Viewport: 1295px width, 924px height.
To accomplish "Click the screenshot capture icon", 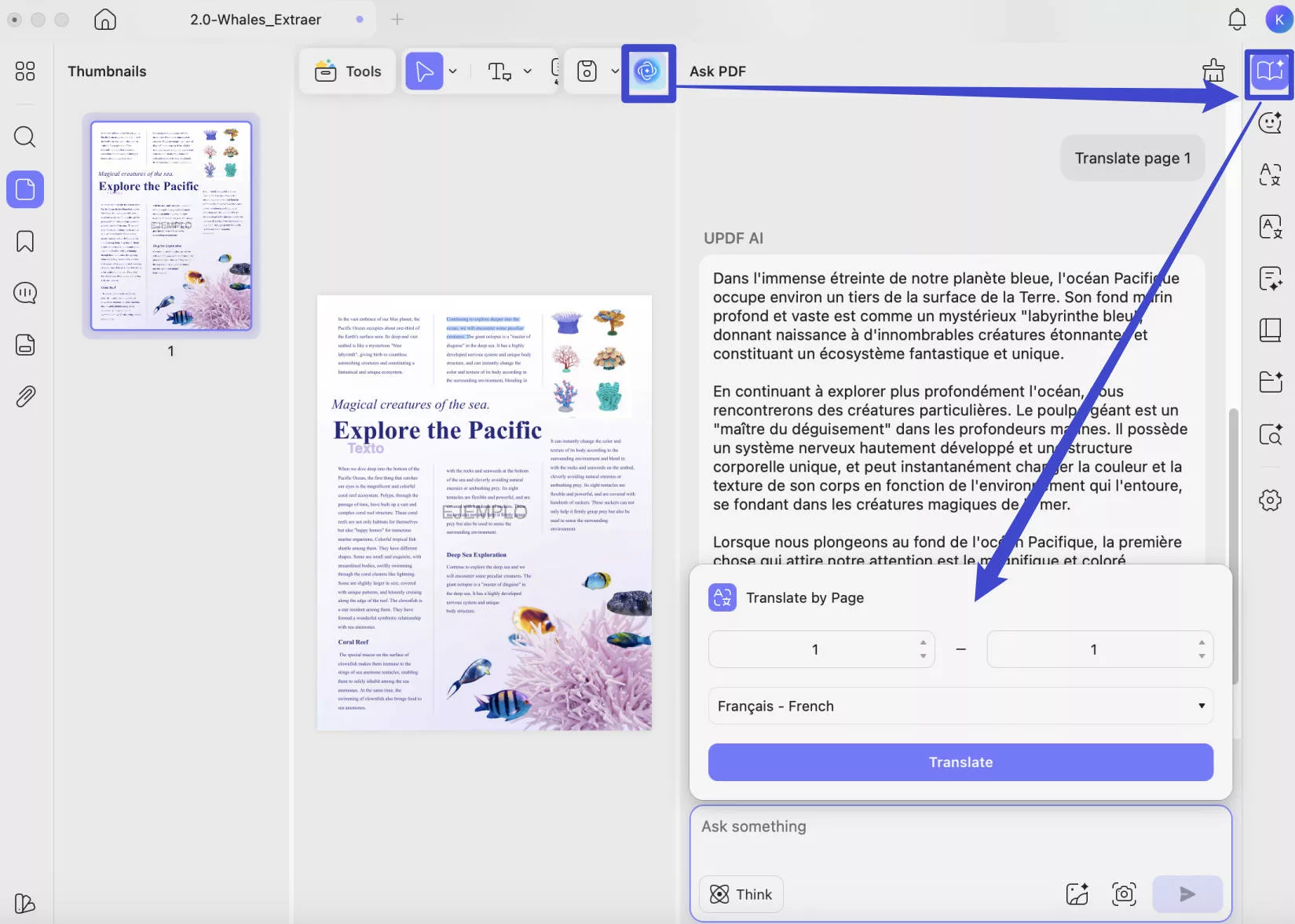I will click(x=1124, y=894).
